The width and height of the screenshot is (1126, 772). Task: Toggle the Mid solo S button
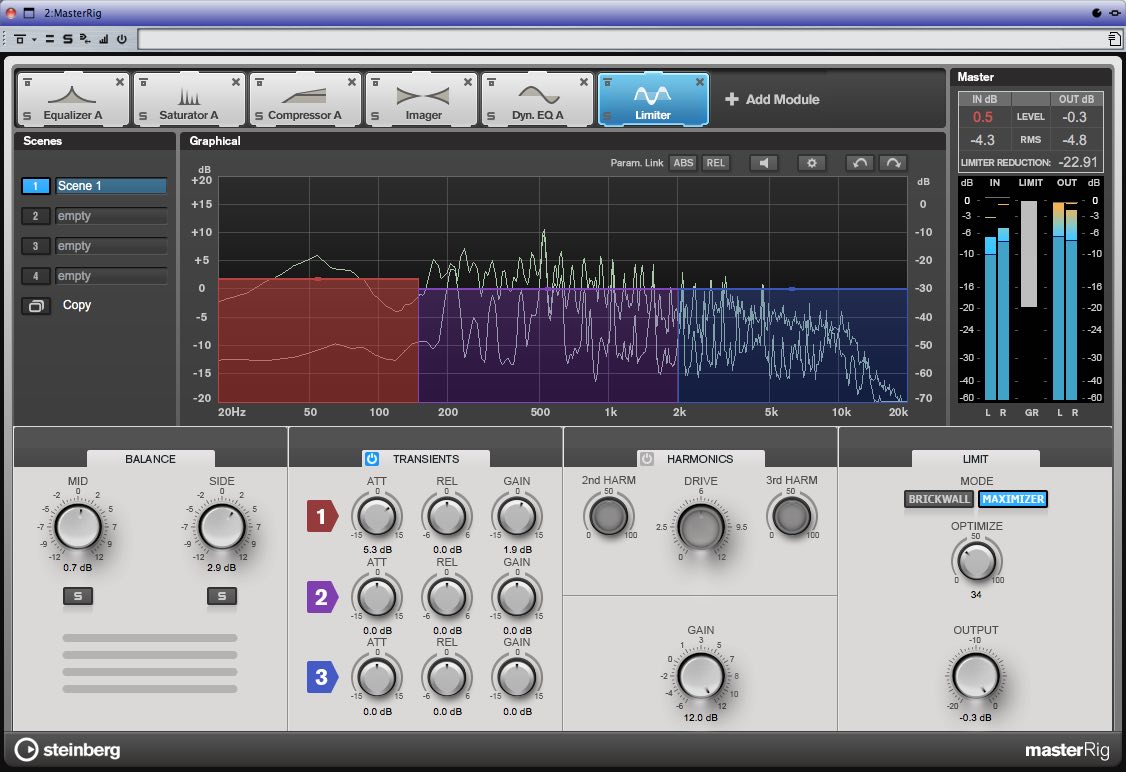pyautogui.click(x=77, y=597)
